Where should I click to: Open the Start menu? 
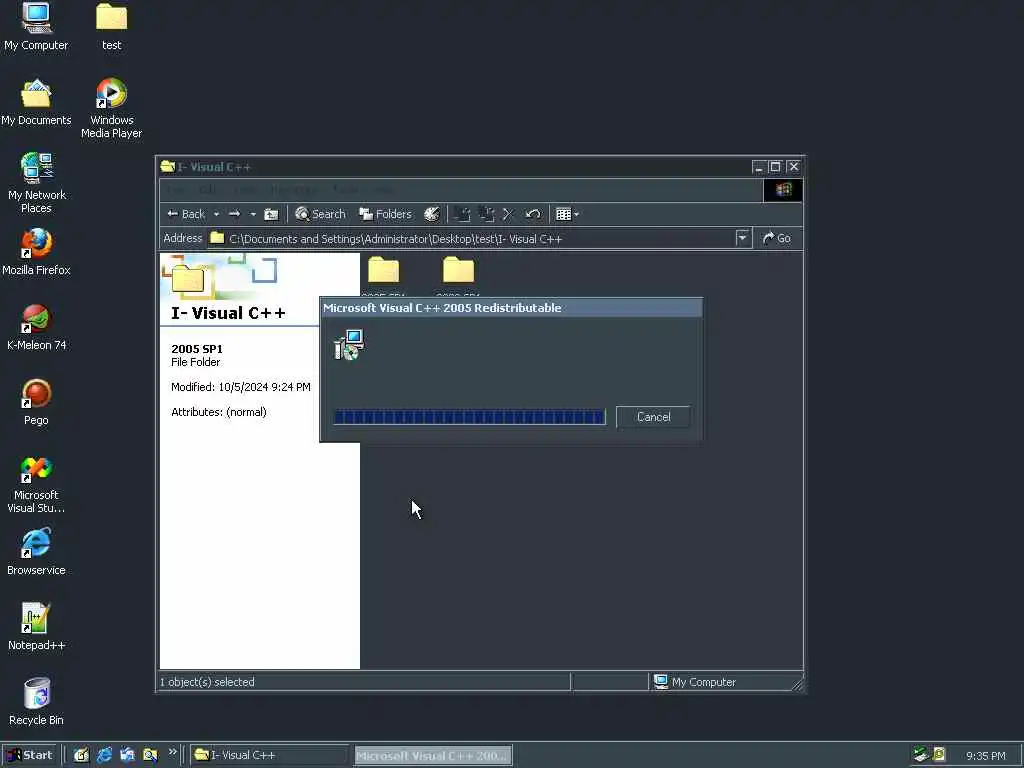(29, 755)
